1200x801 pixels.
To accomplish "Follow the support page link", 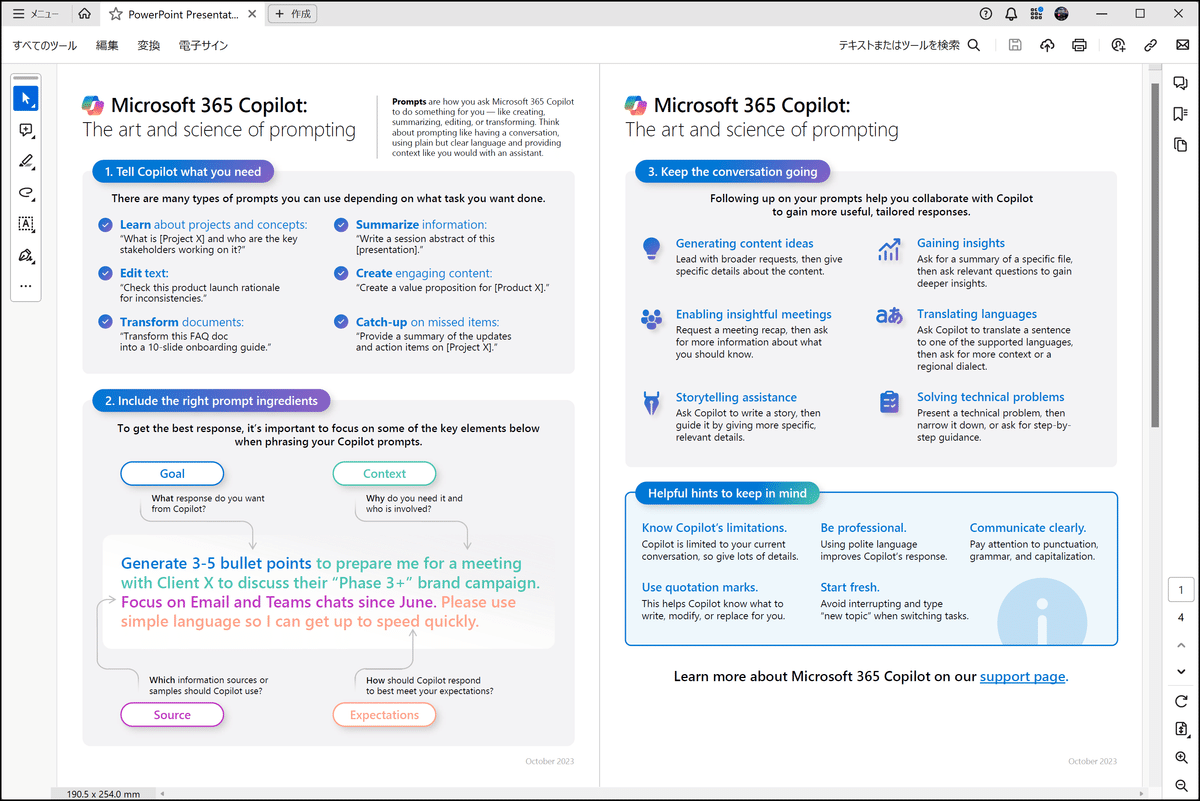I will click(1022, 677).
